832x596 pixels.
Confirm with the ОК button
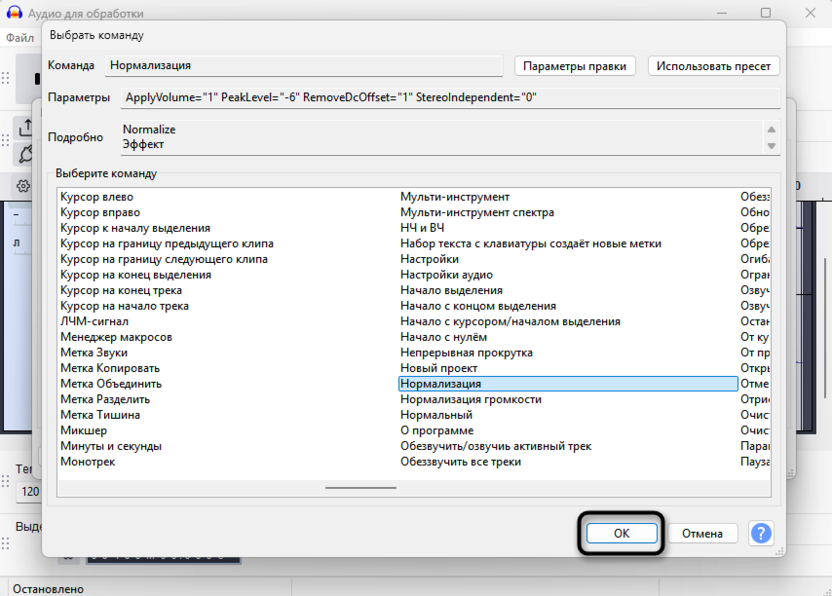click(621, 533)
